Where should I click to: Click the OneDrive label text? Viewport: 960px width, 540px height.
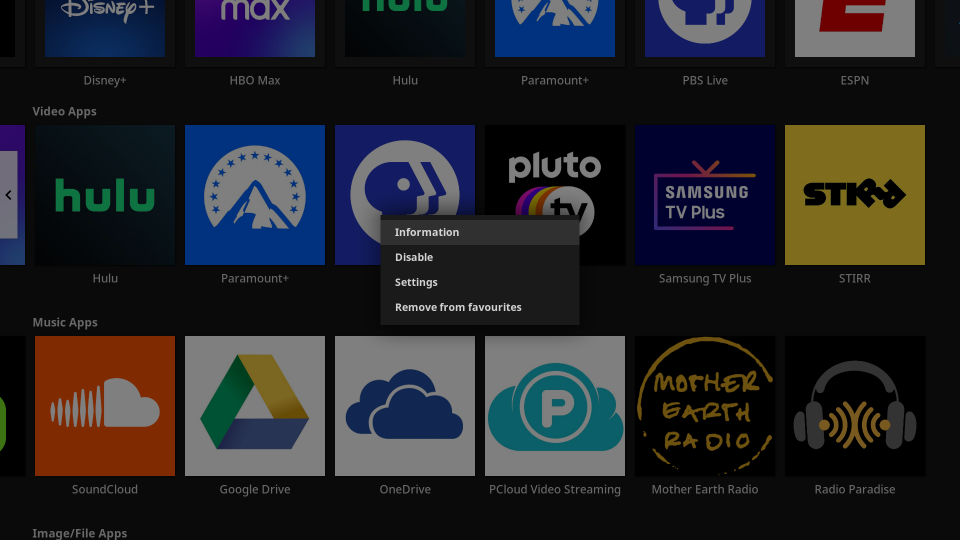(x=405, y=489)
